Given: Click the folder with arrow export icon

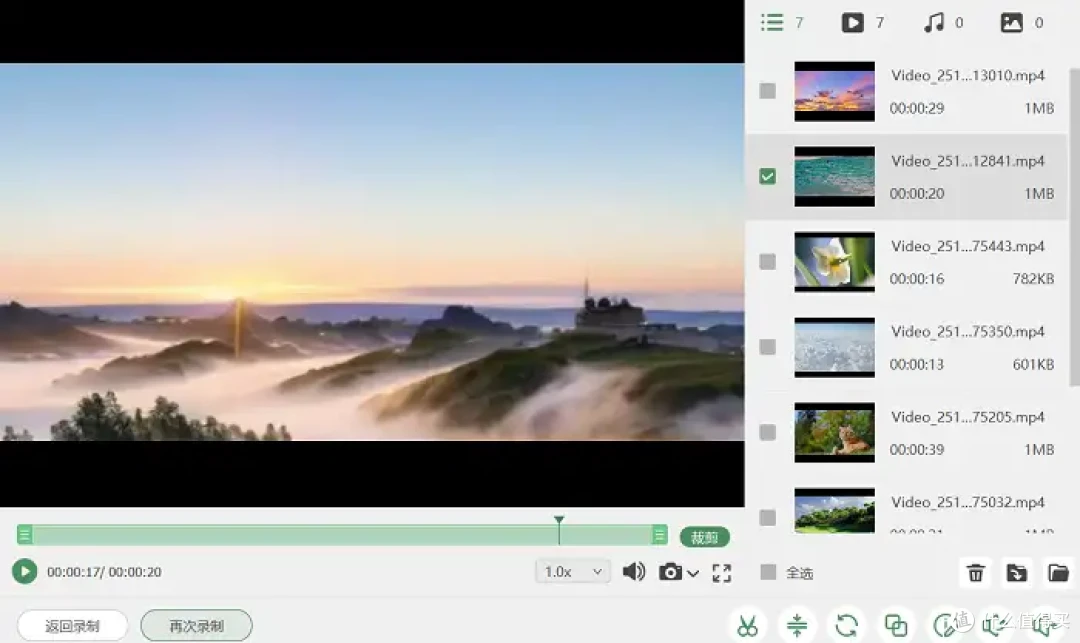Looking at the screenshot, I should [1017, 573].
